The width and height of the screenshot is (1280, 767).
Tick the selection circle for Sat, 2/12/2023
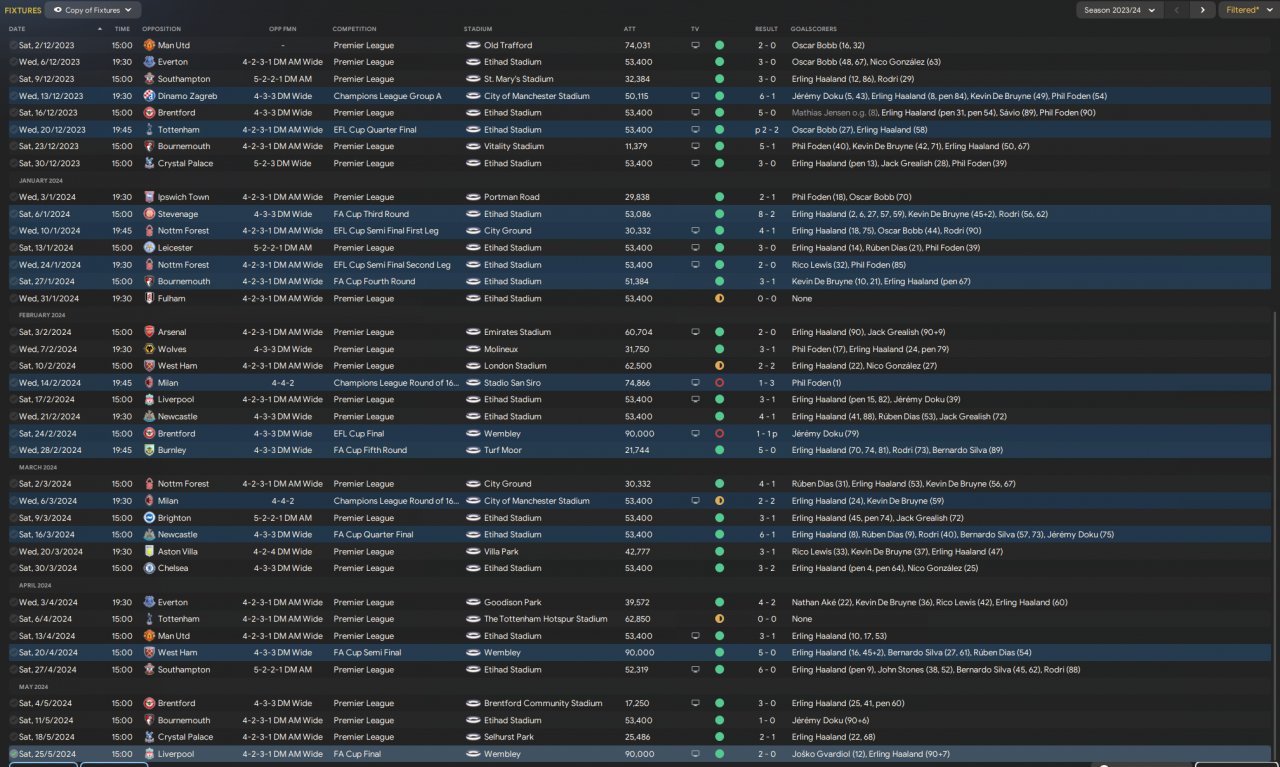point(14,45)
